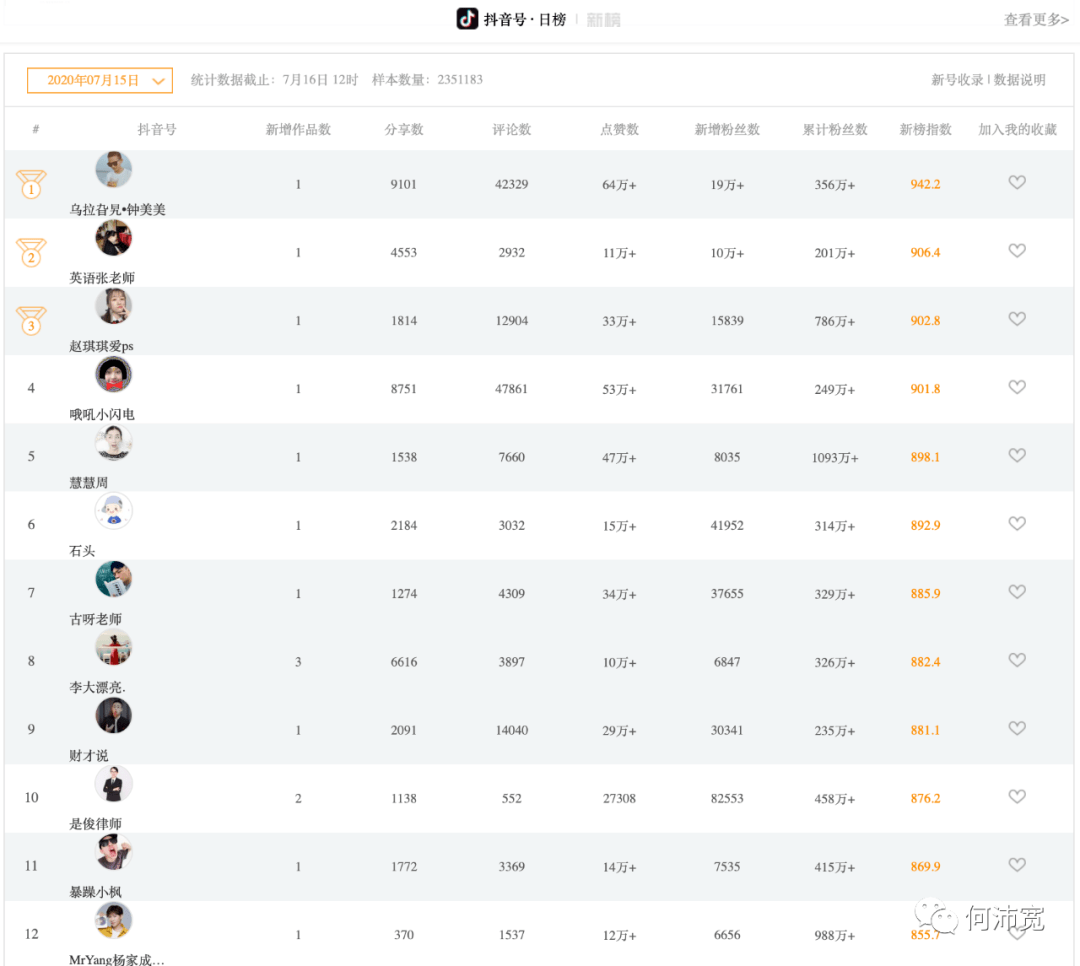This screenshot has height=966, width=1080.
Task: Click the second-place medal icon
Action: pyautogui.click(x=31, y=253)
